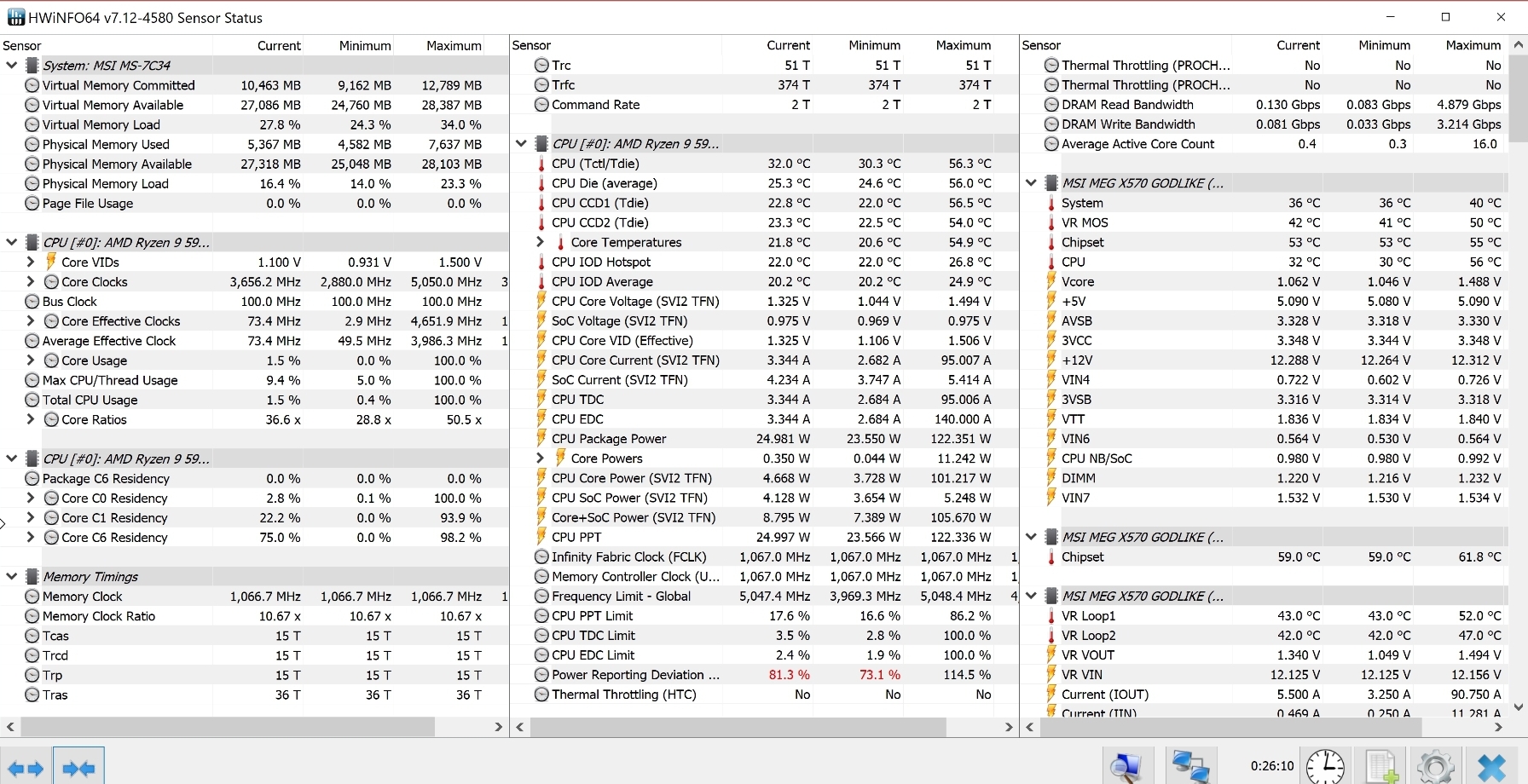Expand the Core Effective Clocks row
The image size is (1528, 784).
coord(31,321)
